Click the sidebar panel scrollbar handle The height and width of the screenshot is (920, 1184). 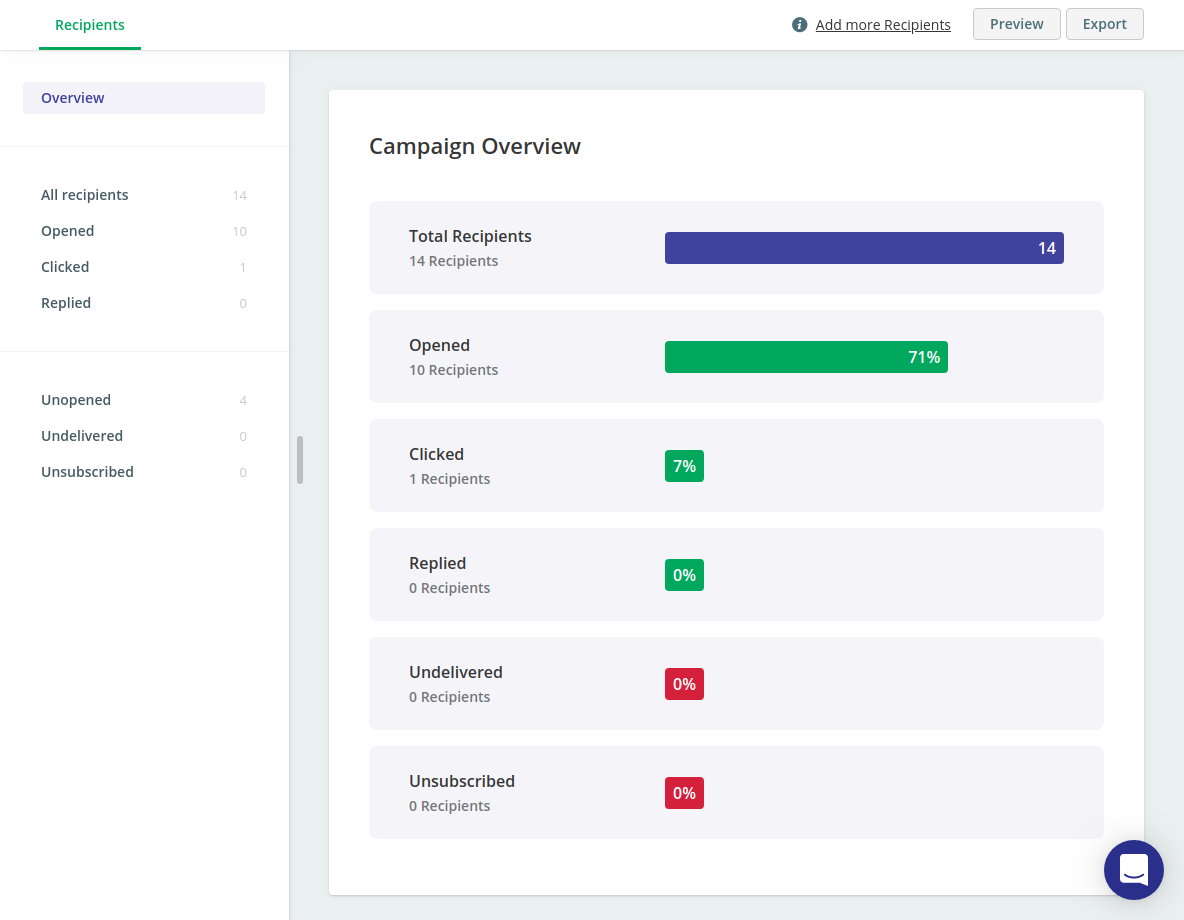click(300, 460)
